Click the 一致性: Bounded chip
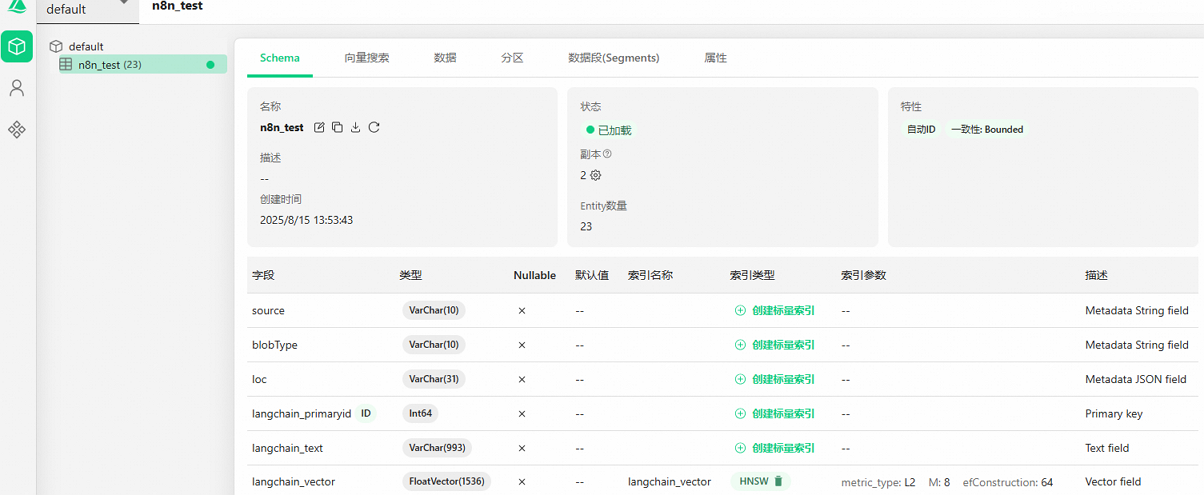The width and height of the screenshot is (1204, 495). coord(987,129)
